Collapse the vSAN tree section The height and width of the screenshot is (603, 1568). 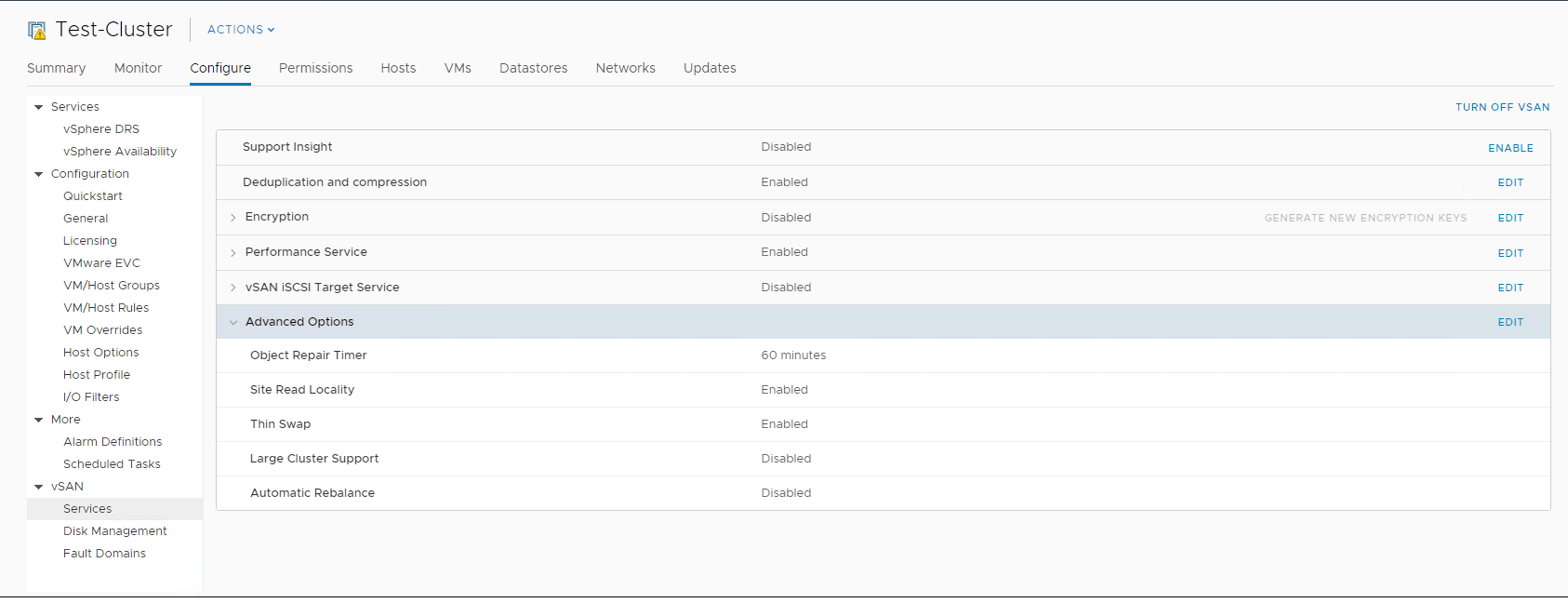click(39, 487)
